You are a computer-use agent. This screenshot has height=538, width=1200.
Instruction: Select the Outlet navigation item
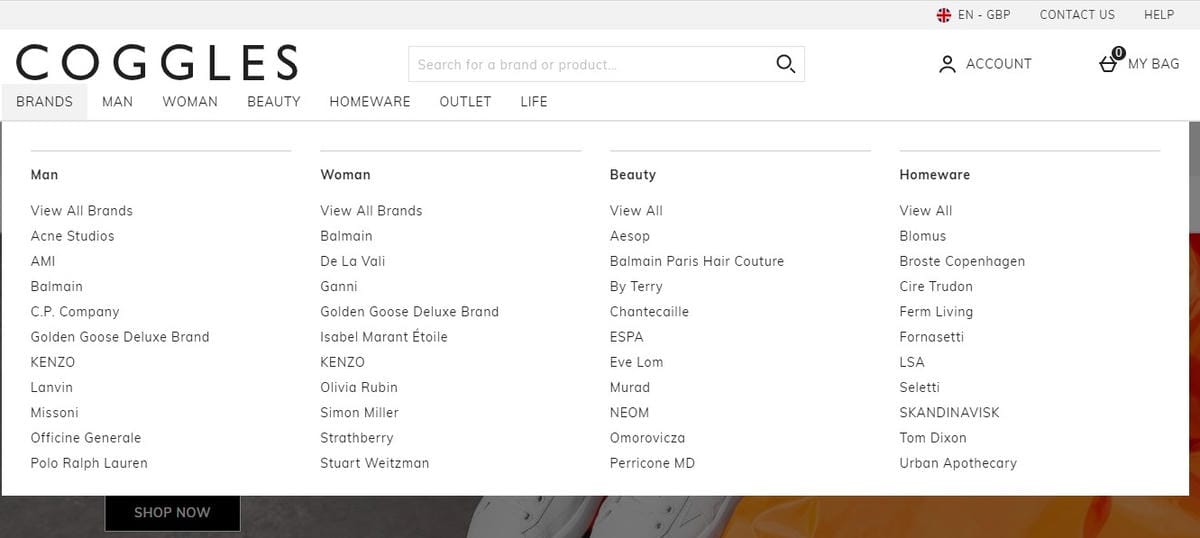tap(465, 101)
